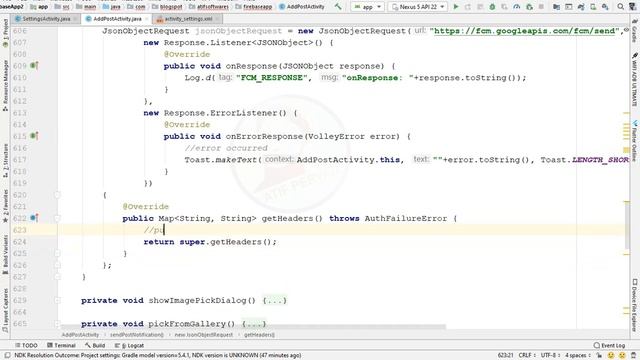640x360 pixels.
Task: Click the fcm.googleapis.com URL string
Action: coord(524,31)
